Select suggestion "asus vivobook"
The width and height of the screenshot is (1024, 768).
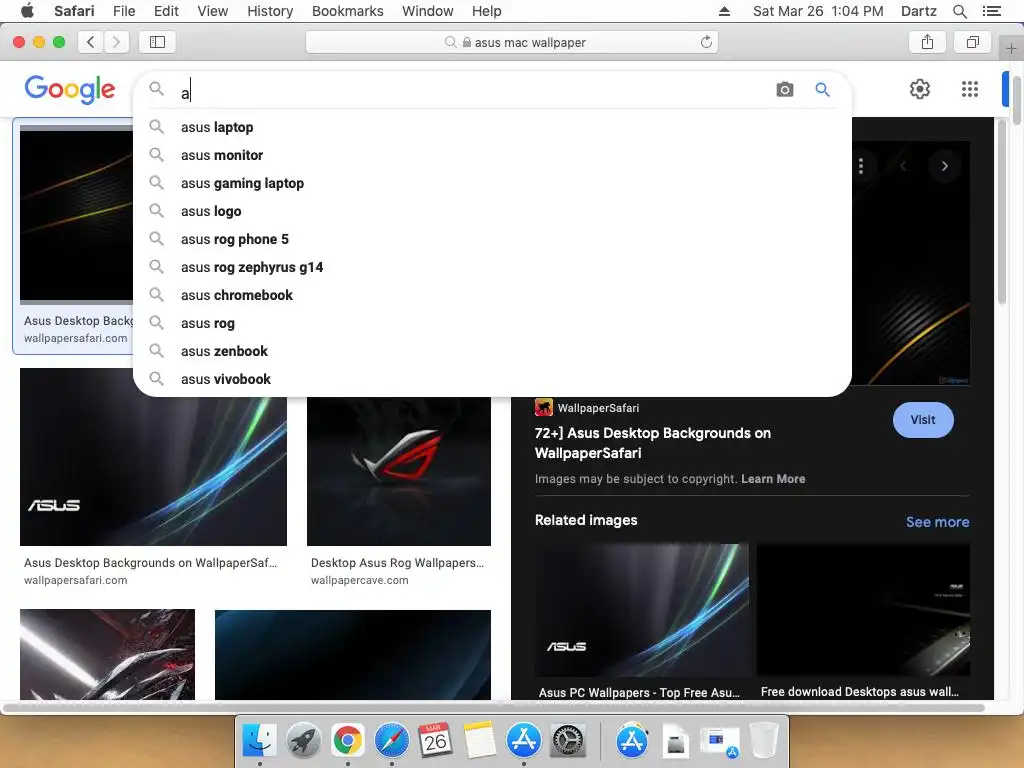click(492, 380)
